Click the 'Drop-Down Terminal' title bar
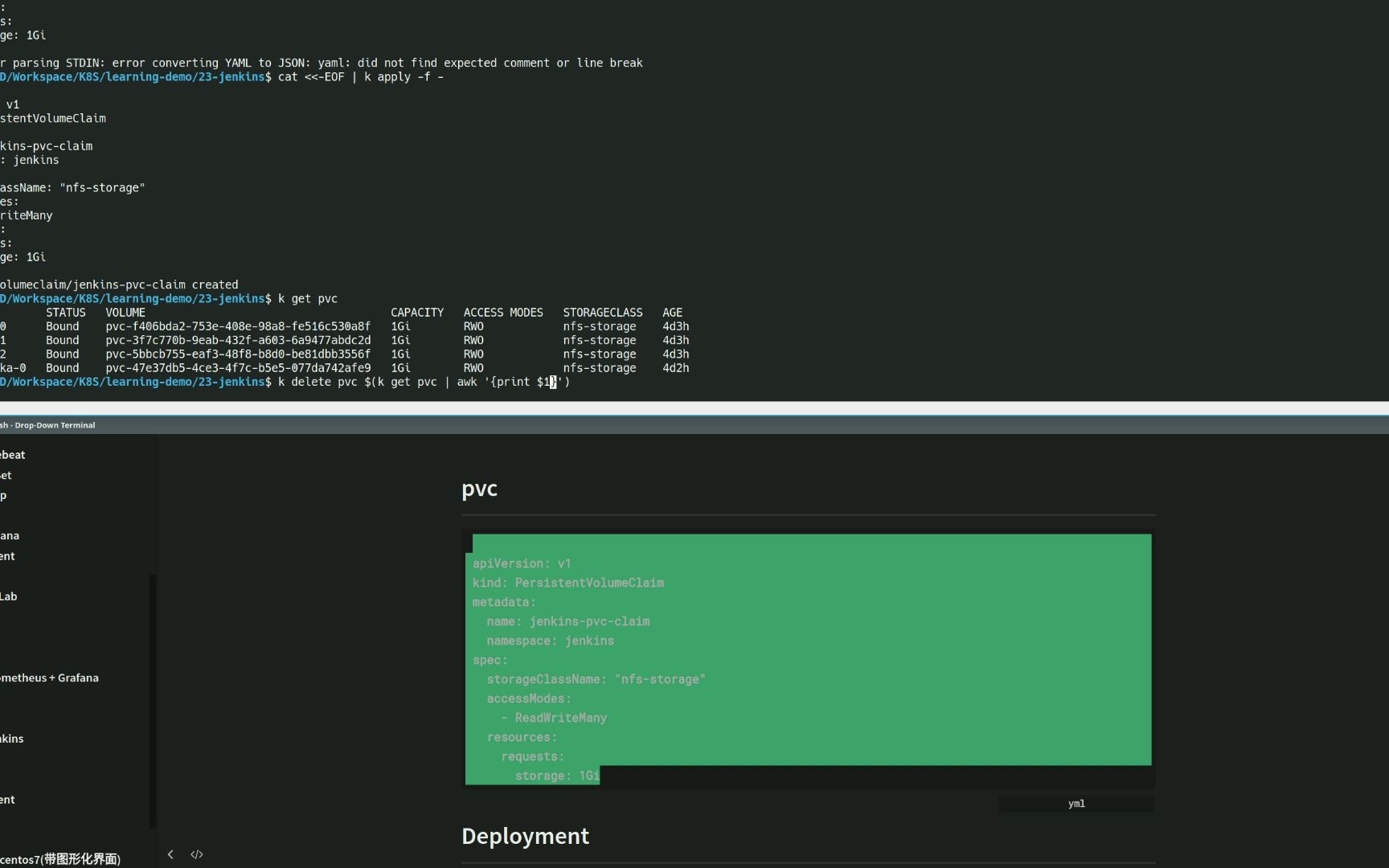The width and height of the screenshot is (1389, 868). (x=694, y=425)
